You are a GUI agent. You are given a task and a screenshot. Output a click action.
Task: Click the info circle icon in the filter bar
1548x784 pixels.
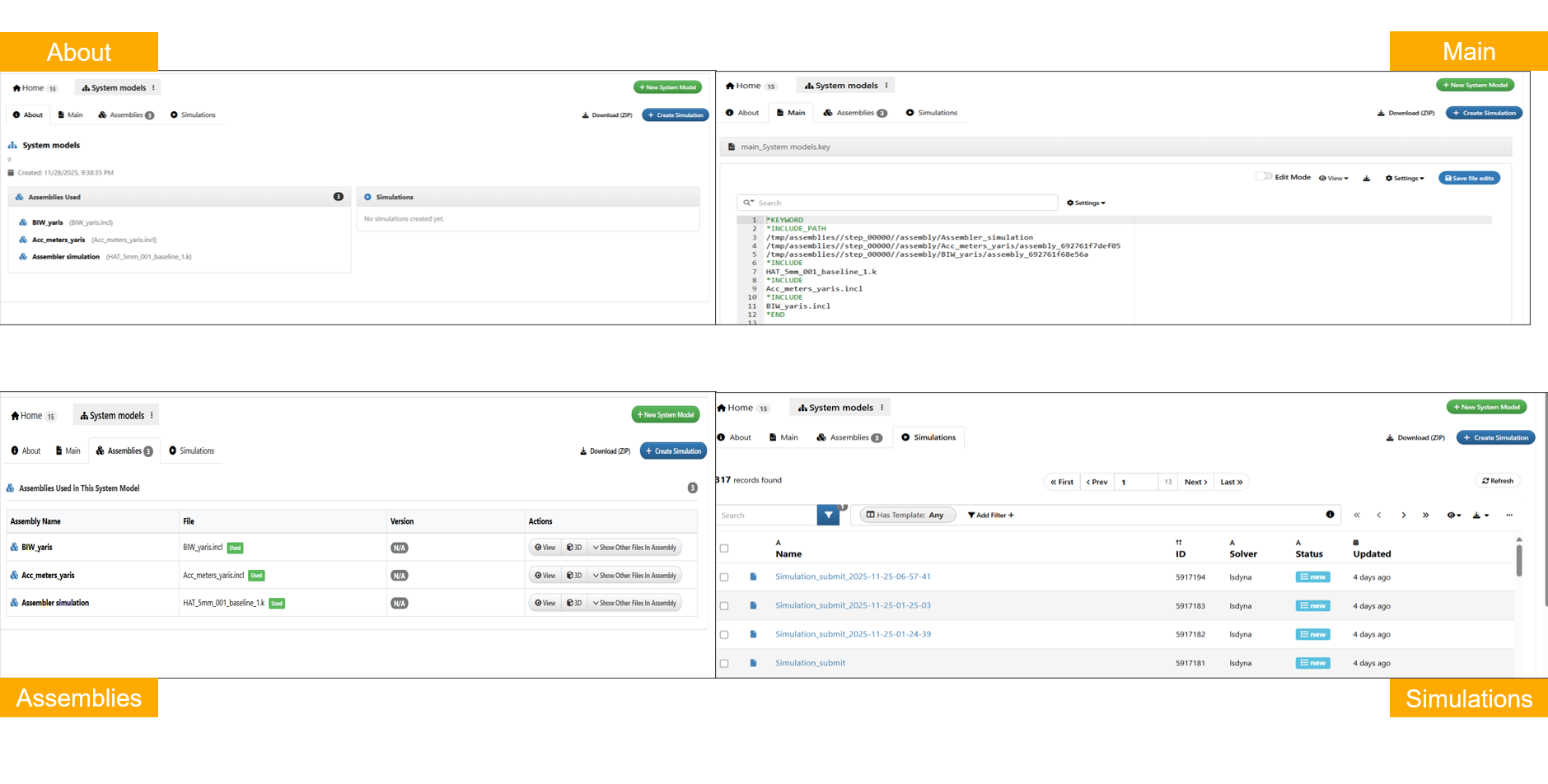tap(1330, 515)
